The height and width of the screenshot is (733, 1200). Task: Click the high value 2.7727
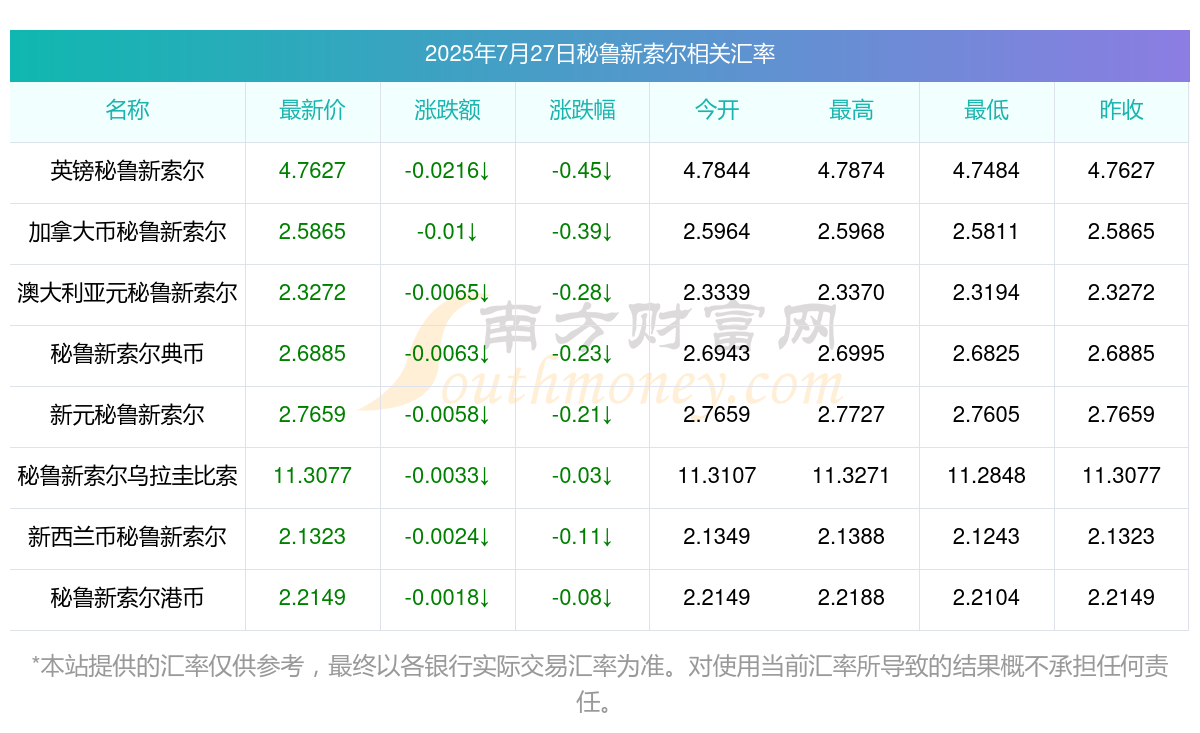[851, 415]
